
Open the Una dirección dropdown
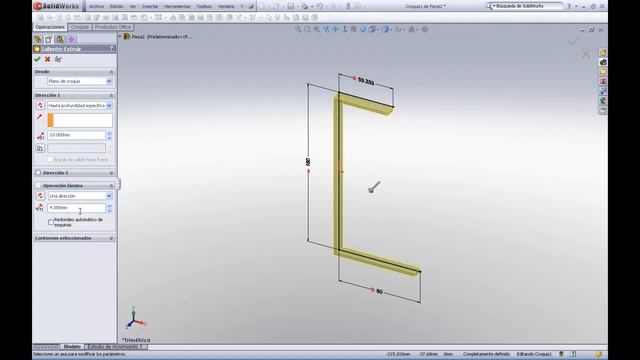[x=109, y=196]
